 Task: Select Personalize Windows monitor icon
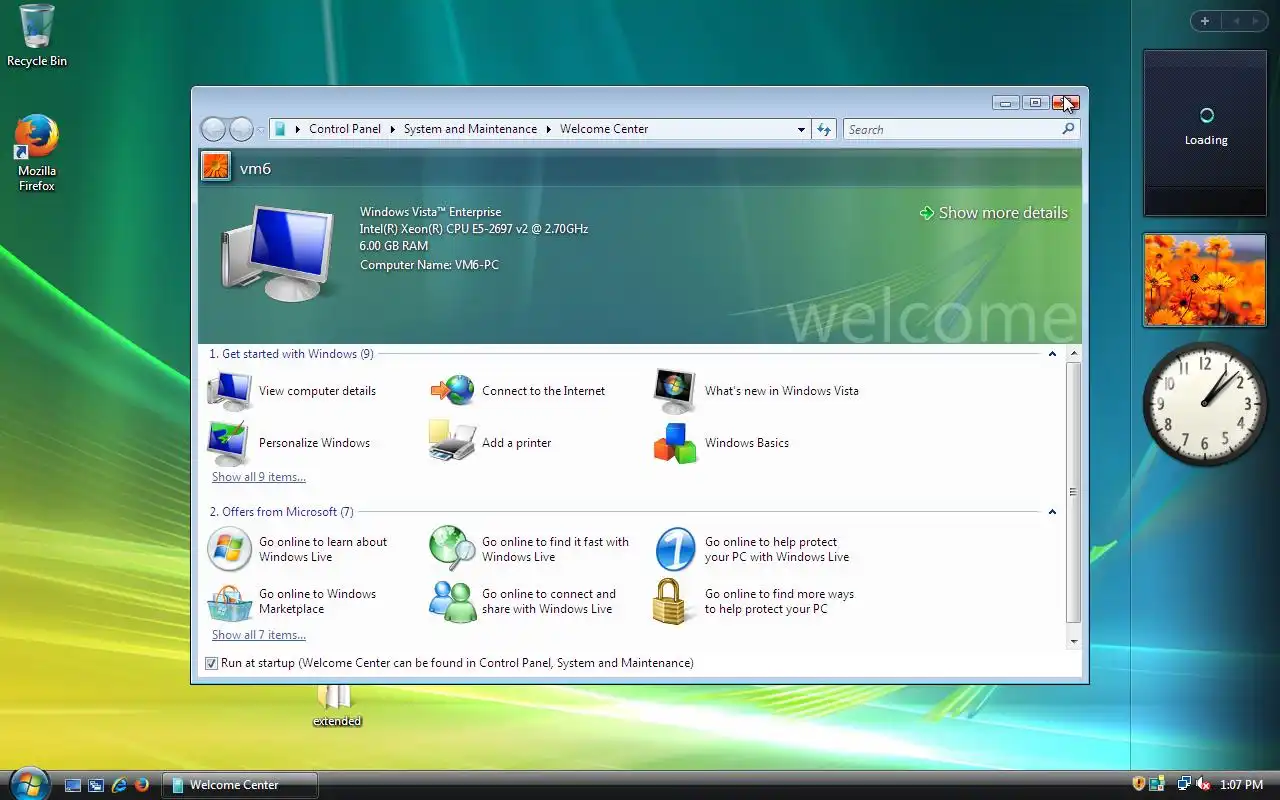tap(228, 443)
